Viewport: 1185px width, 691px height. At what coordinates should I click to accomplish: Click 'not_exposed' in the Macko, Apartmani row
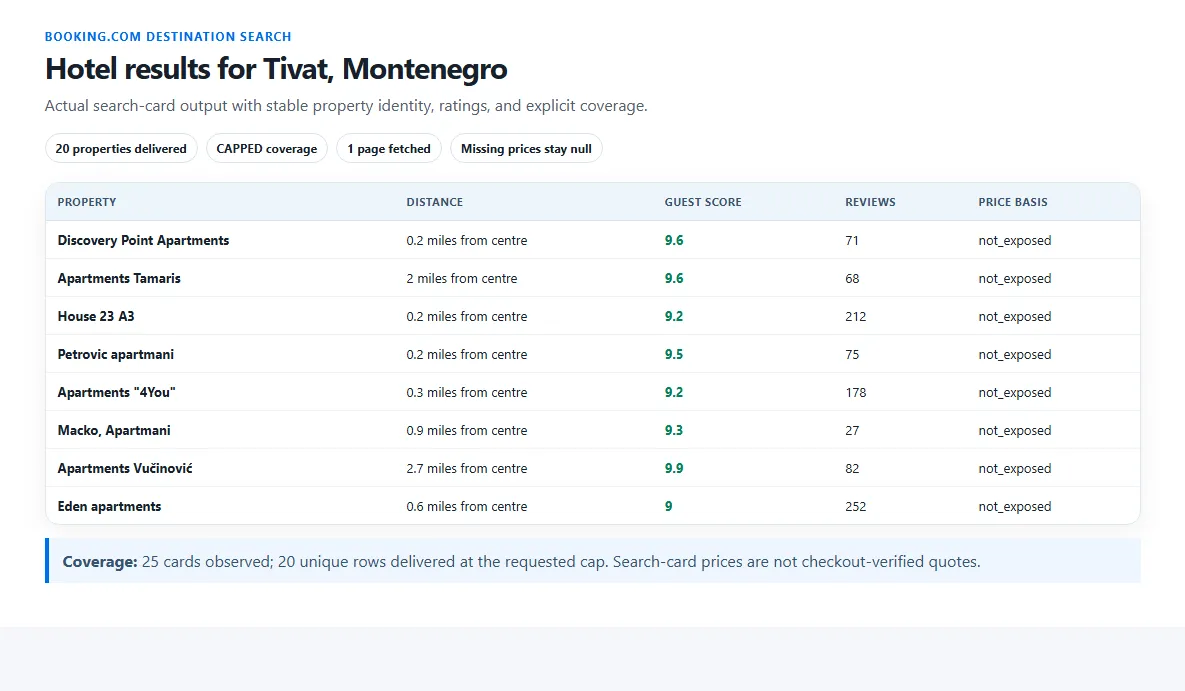pos(1014,430)
